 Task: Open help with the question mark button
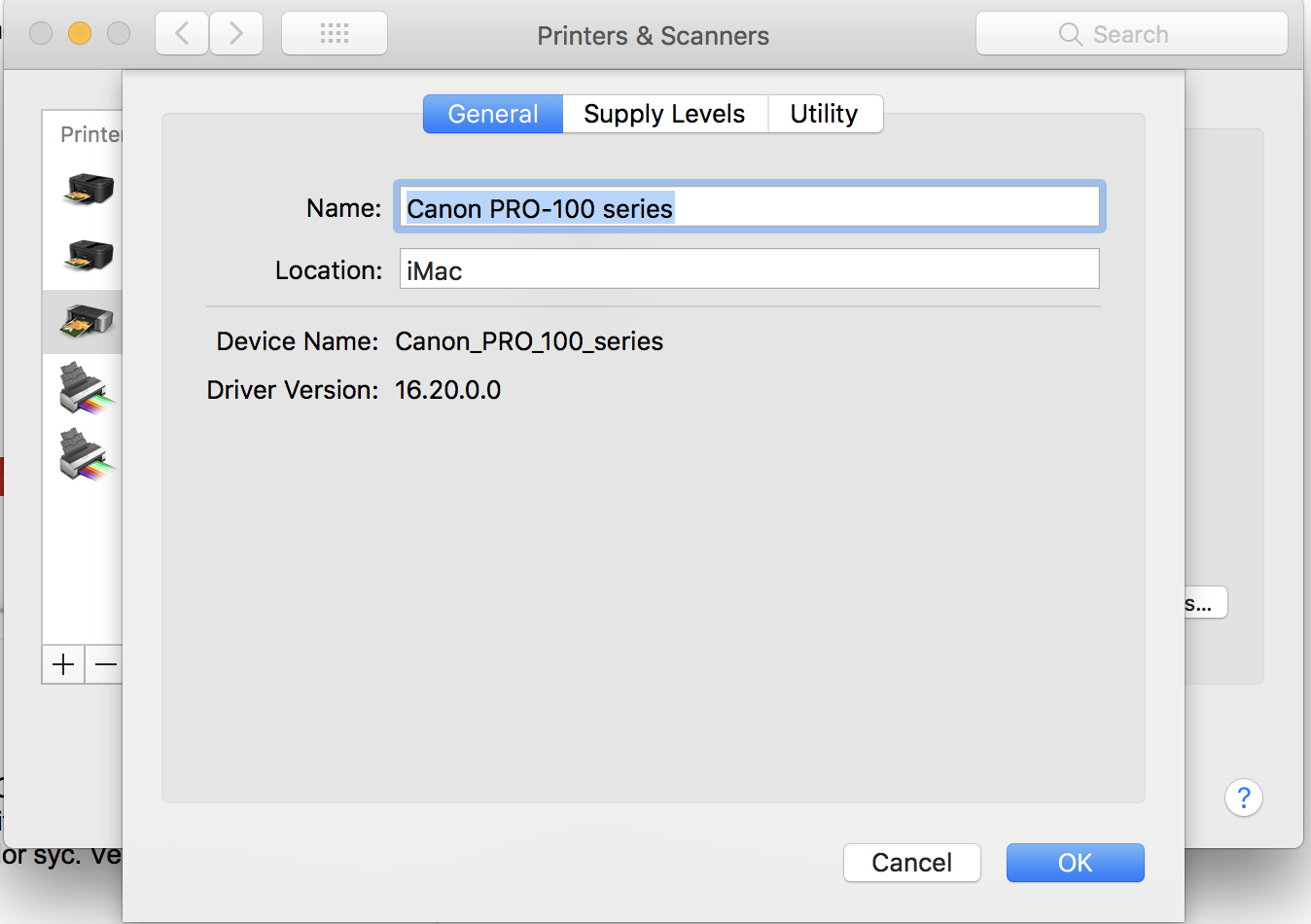point(1243,799)
